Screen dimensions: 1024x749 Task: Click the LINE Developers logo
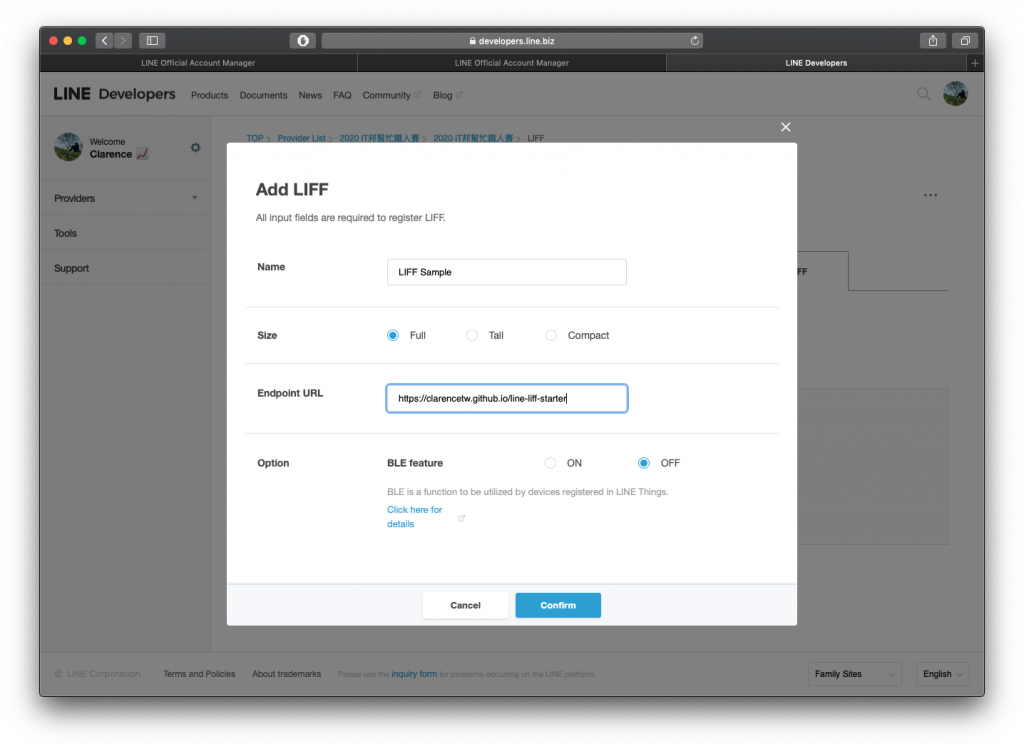(114, 94)
